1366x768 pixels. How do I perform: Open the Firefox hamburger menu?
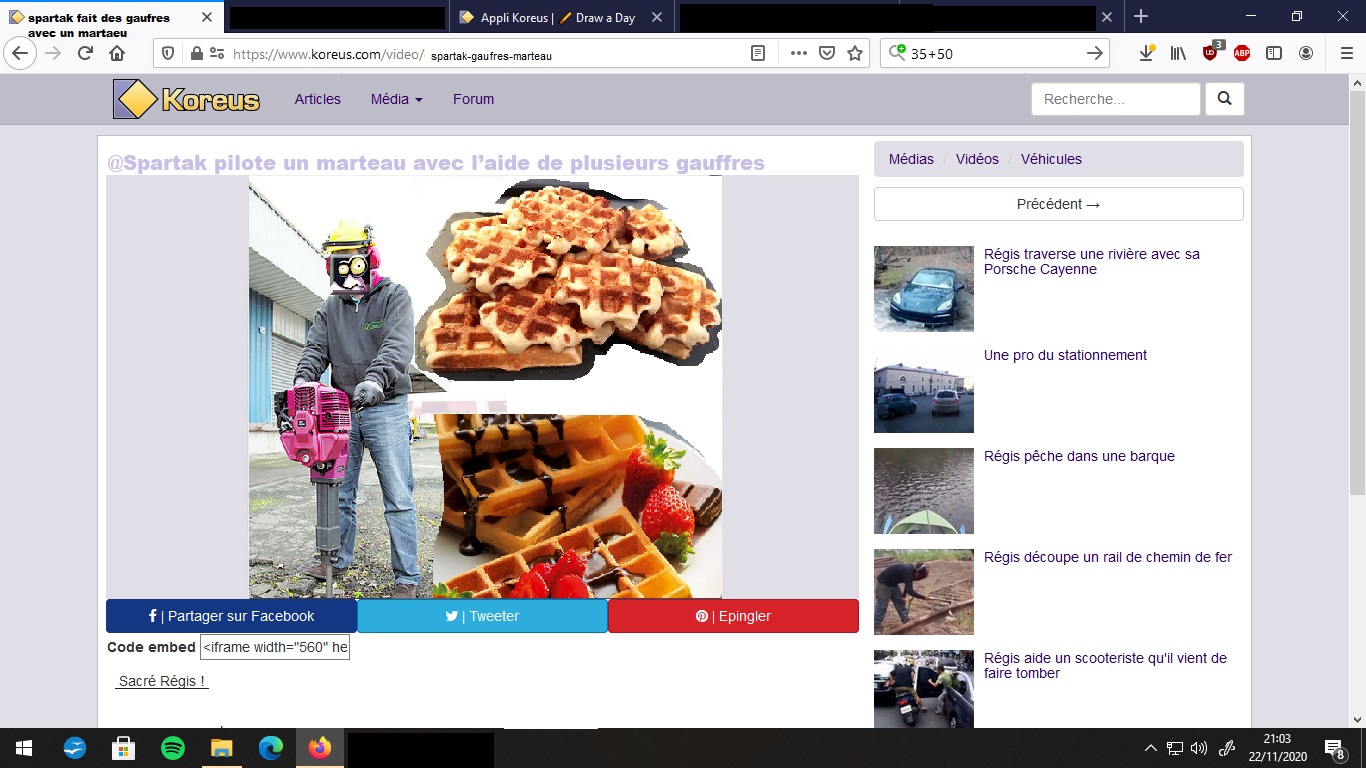click(x=1346, y=54)
